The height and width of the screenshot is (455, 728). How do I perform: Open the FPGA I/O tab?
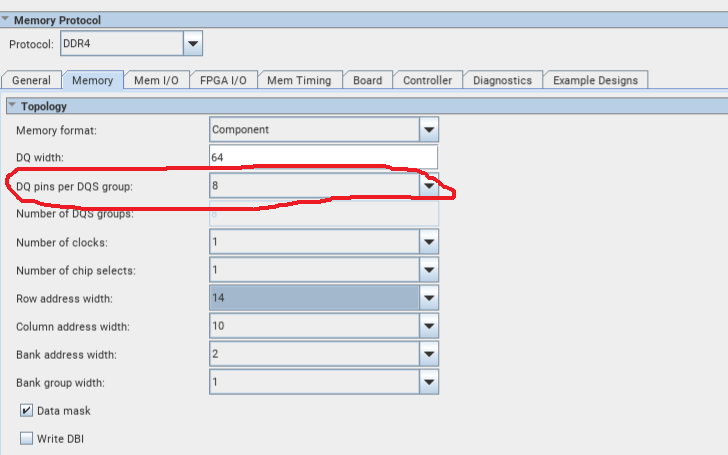[223, 80]
